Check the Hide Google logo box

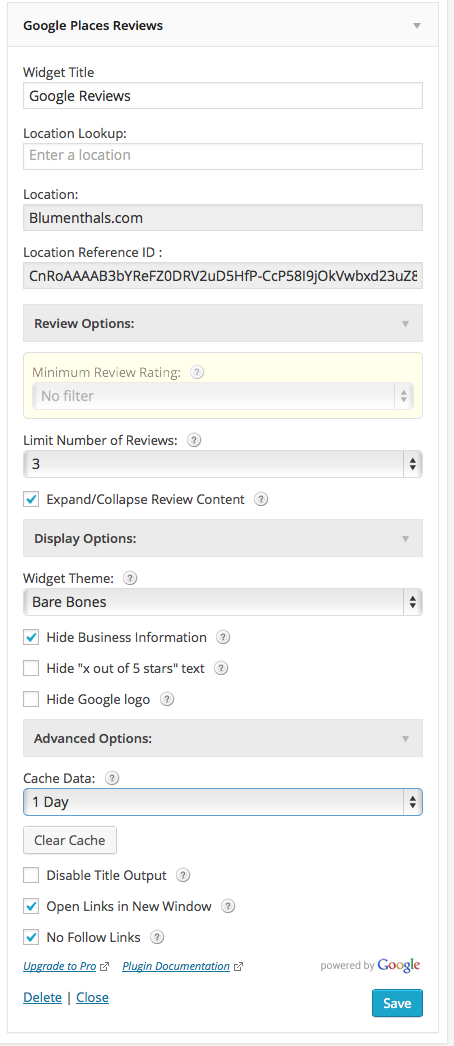pyautogui.click(x=31, y=699)
